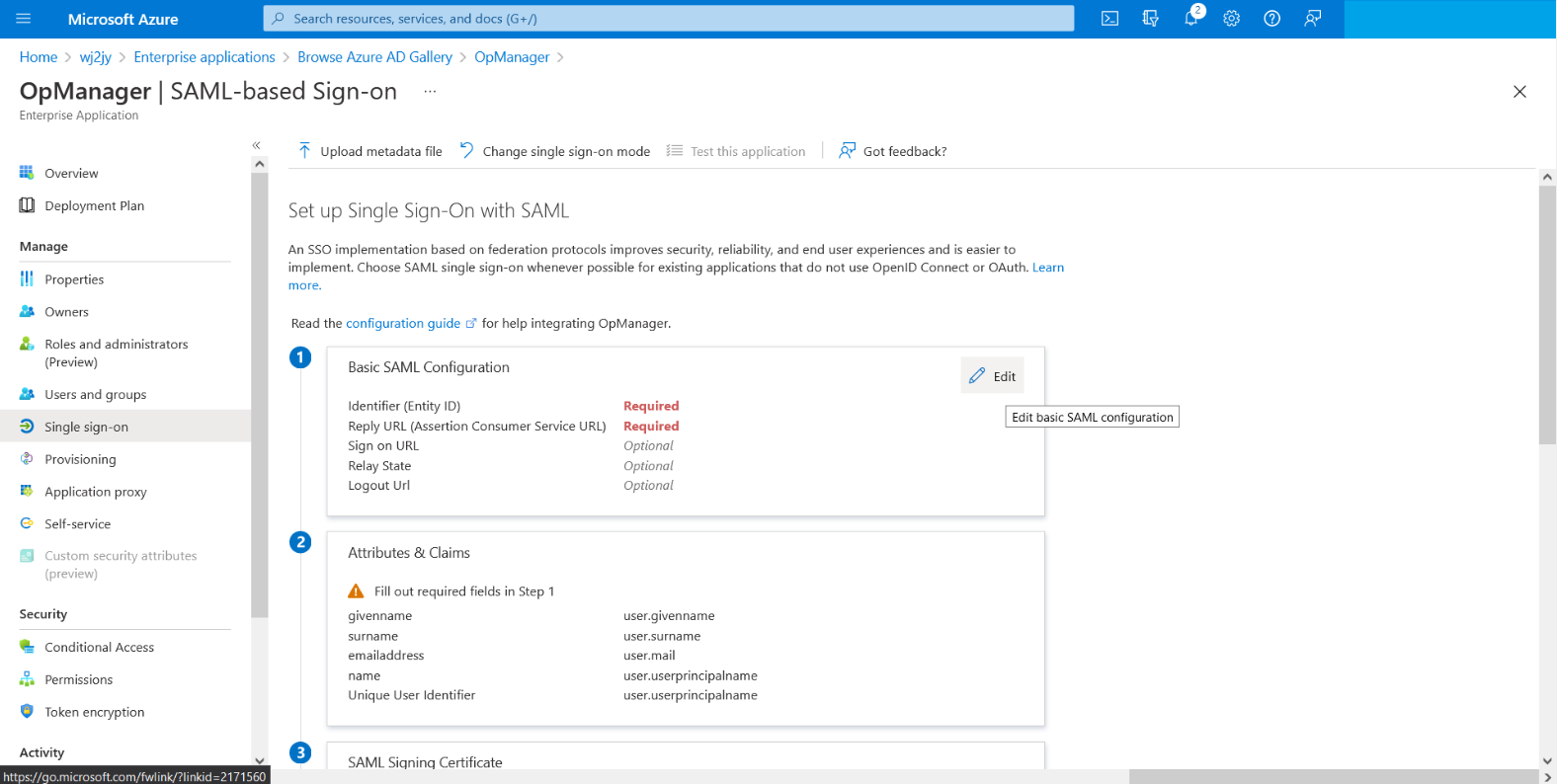Open Conditional Access under Security
1557x784 pixels.
click(99, 647)
